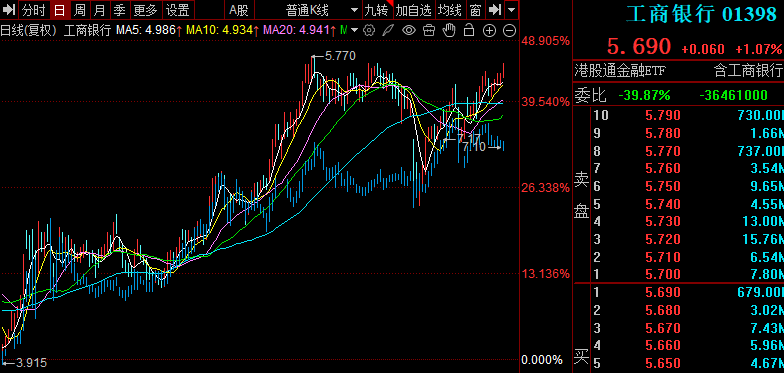Select the 周 weekly period tab
The image size is (784, 373).
[x=79, y=10]
